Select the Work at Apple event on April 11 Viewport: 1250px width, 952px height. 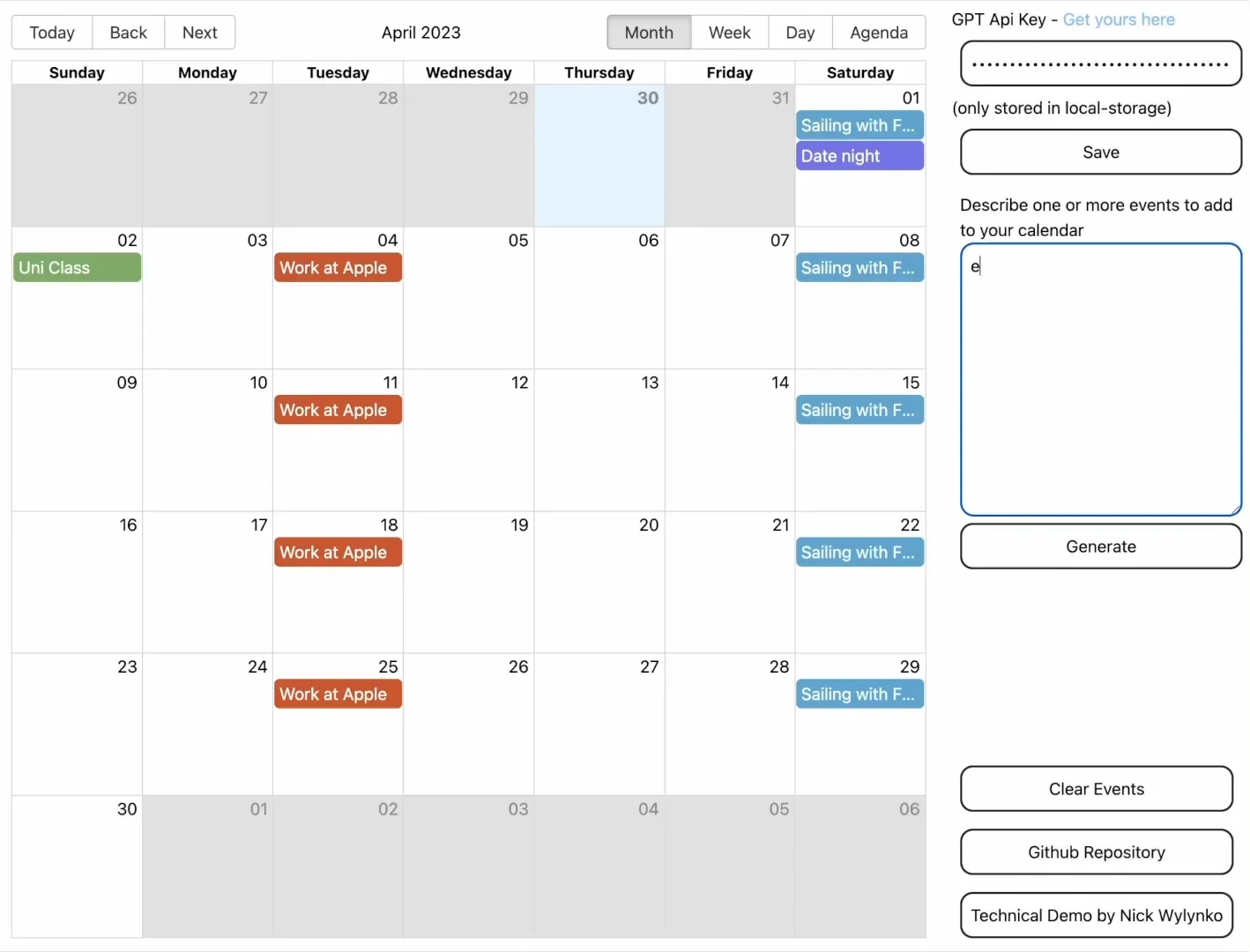337,410
